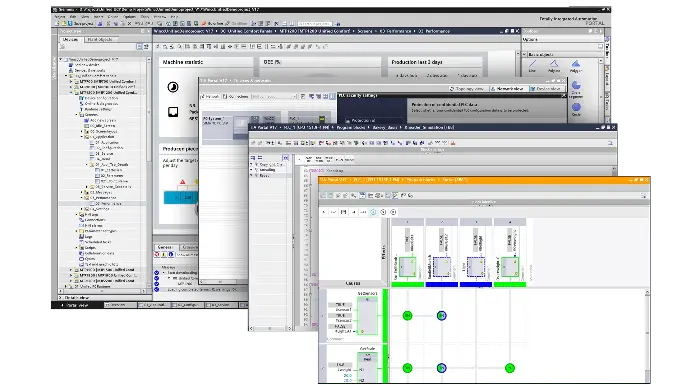This screenshot has width=690, height=388.
Task: Select the Line tool in Basic objects
Action: [532, 66]
